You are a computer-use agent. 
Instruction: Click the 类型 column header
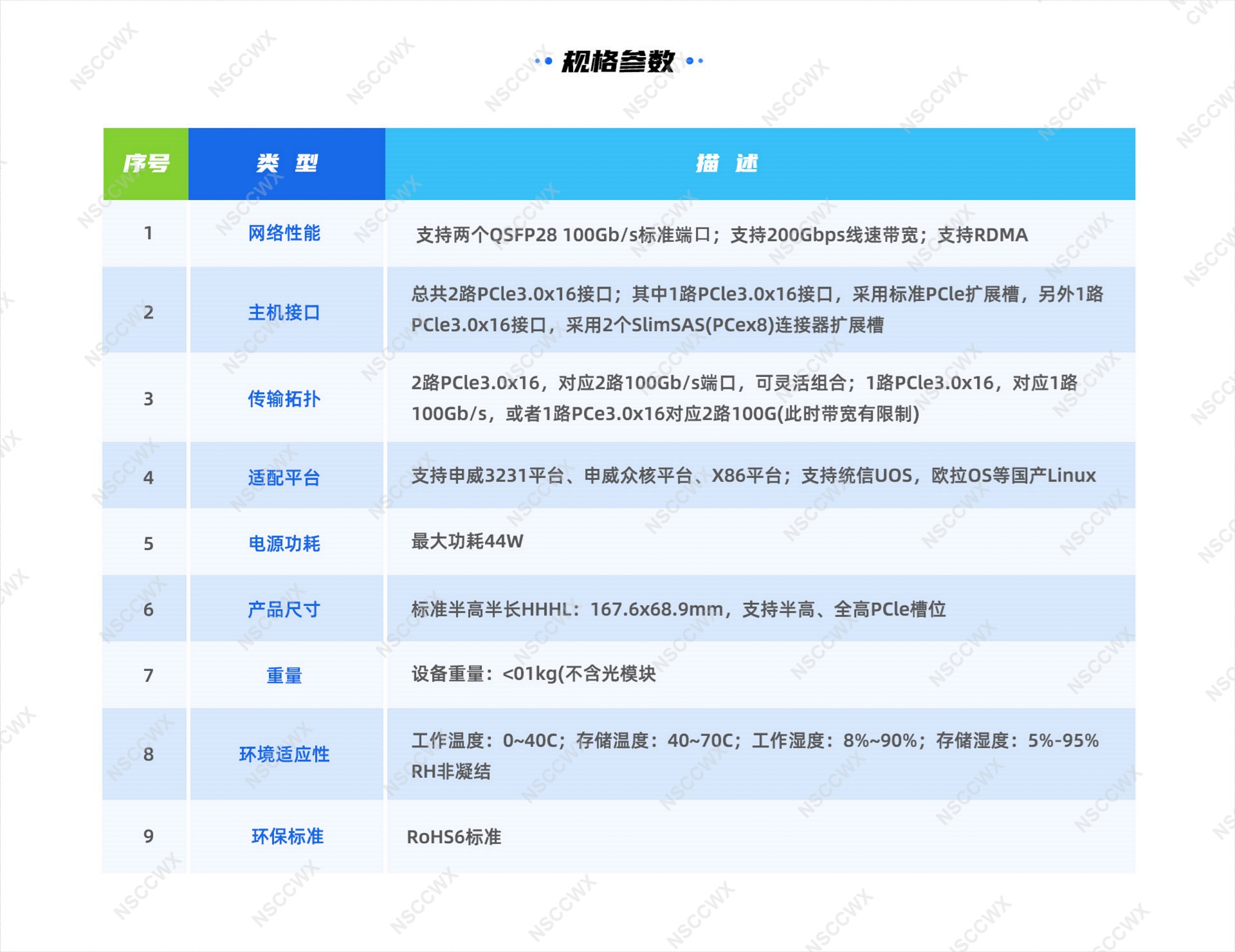tap(287, 163)
